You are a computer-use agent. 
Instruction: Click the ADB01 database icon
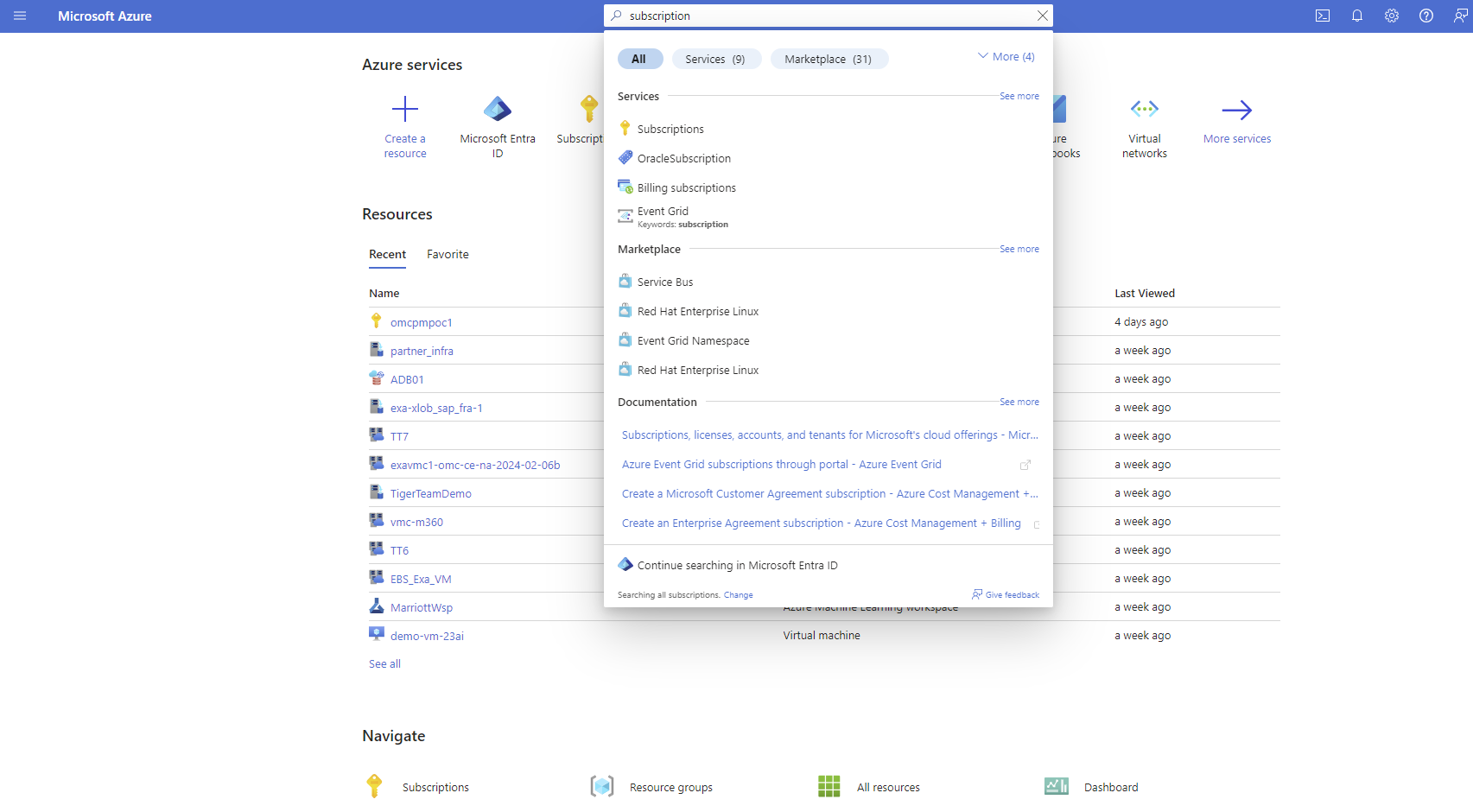click(377, 377)
